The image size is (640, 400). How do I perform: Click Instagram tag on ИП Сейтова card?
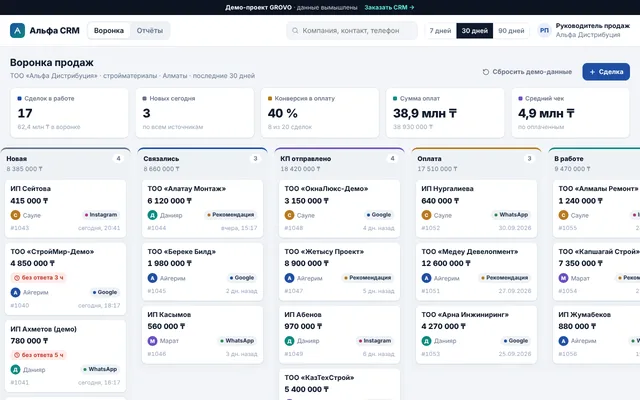pyautogui.click(x=101, y=215)
